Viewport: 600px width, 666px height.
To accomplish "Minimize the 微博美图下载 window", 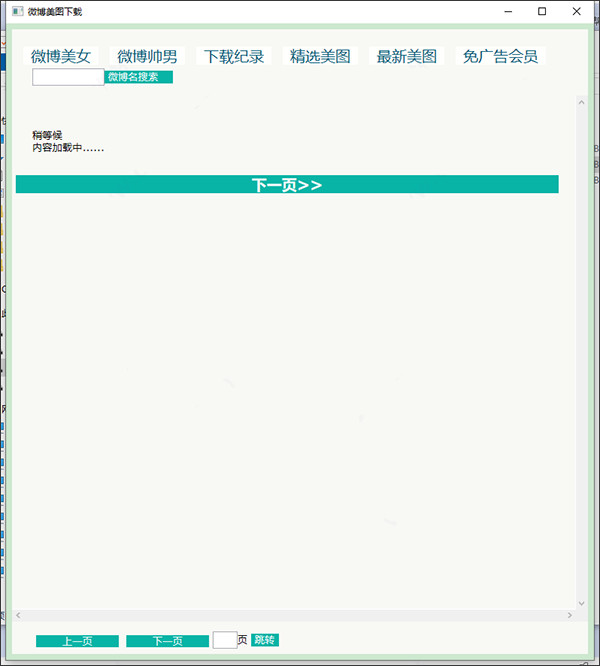I will tap(508, 11).
